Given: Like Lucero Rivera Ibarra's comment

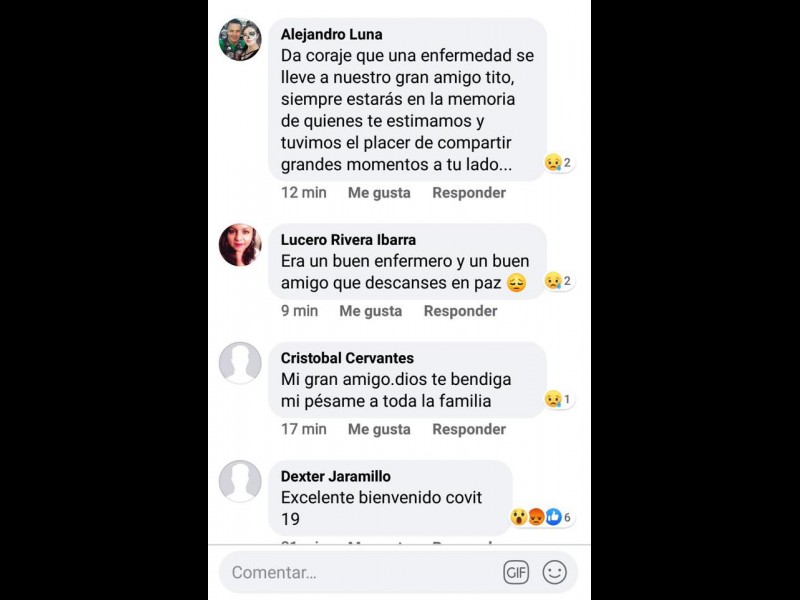Looking at the screenshot, I should tap(370, 311).
